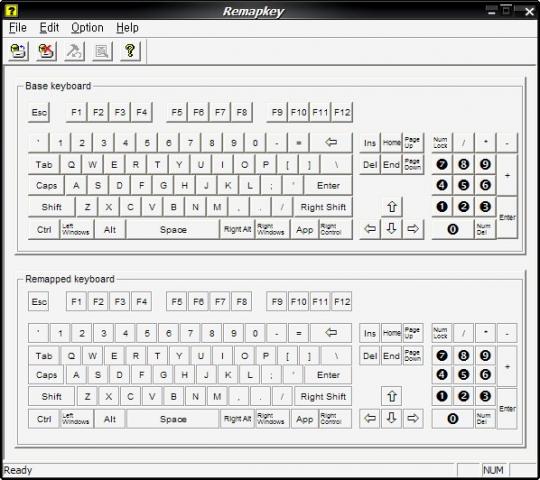540x480 pixels.
Task: Click Caps key on the Remapped keyboard
Action: point(46,375)
